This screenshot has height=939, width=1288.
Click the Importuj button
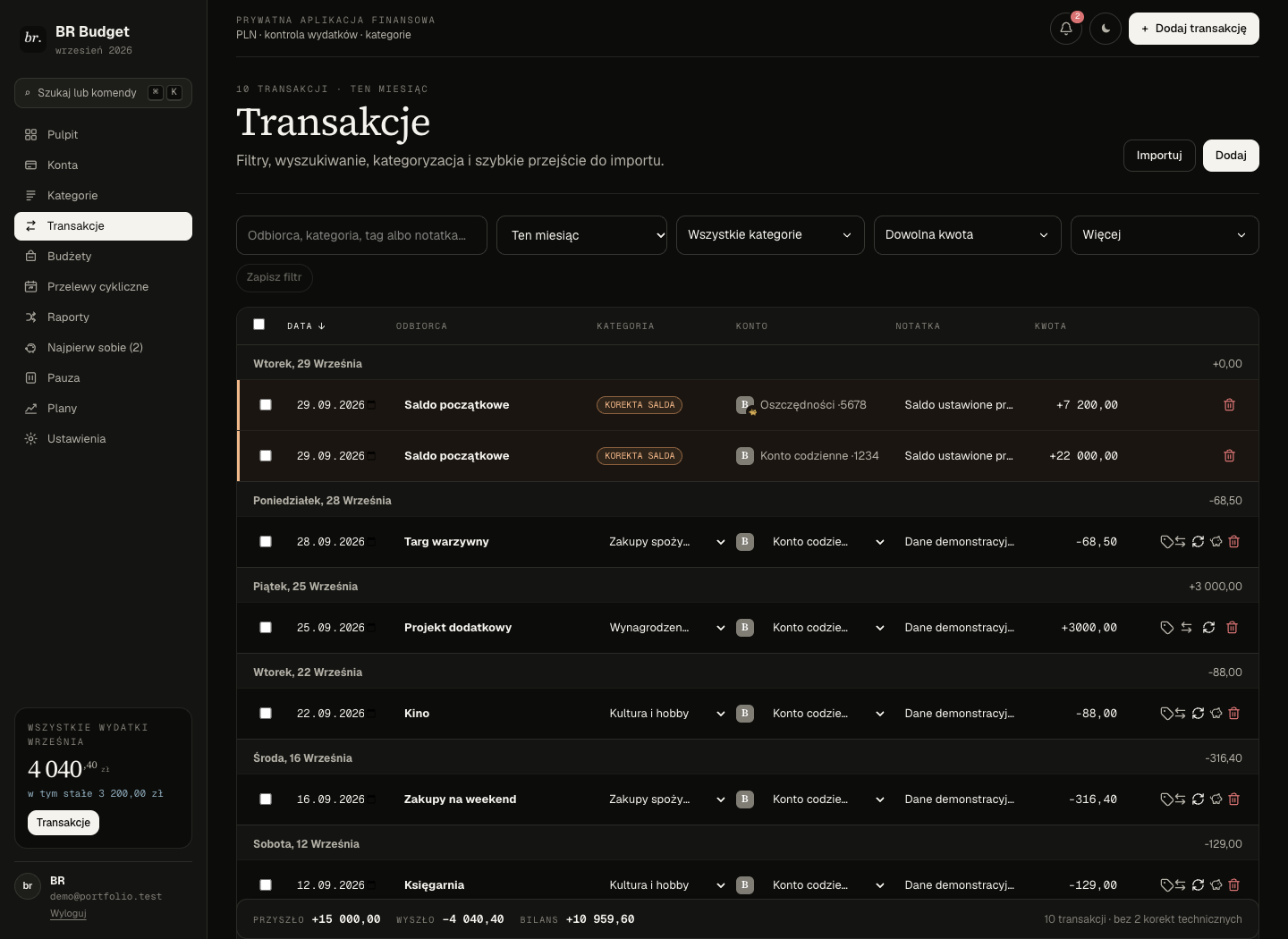1159,156
